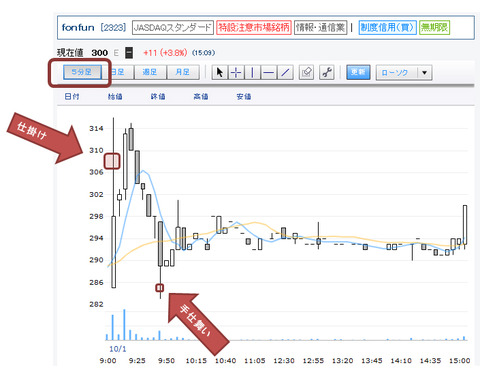Click the 314 price axis label
The width and height of the screenshot is (480, 374).
click(x=96, y=128)
